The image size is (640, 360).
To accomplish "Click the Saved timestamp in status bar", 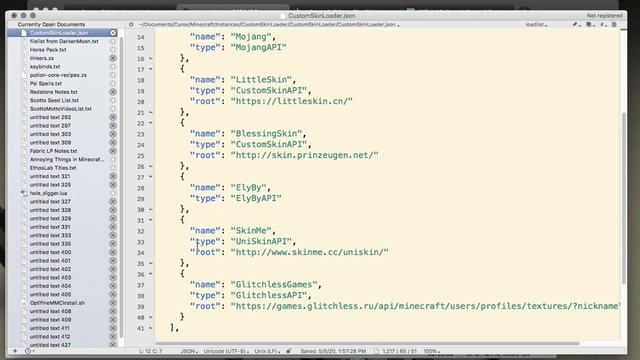I will (x=333, y=351).
